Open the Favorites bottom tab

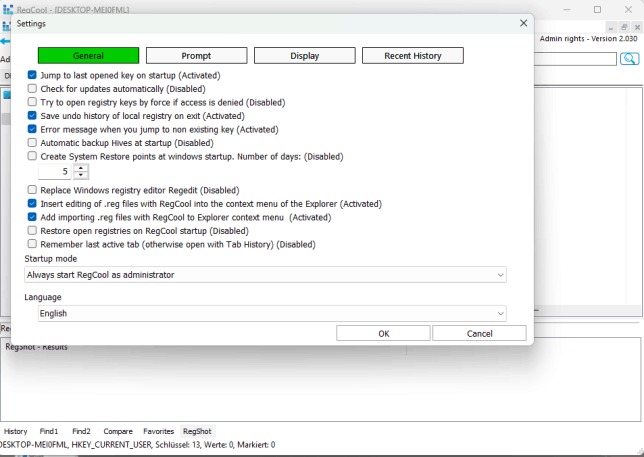point(158,431)
